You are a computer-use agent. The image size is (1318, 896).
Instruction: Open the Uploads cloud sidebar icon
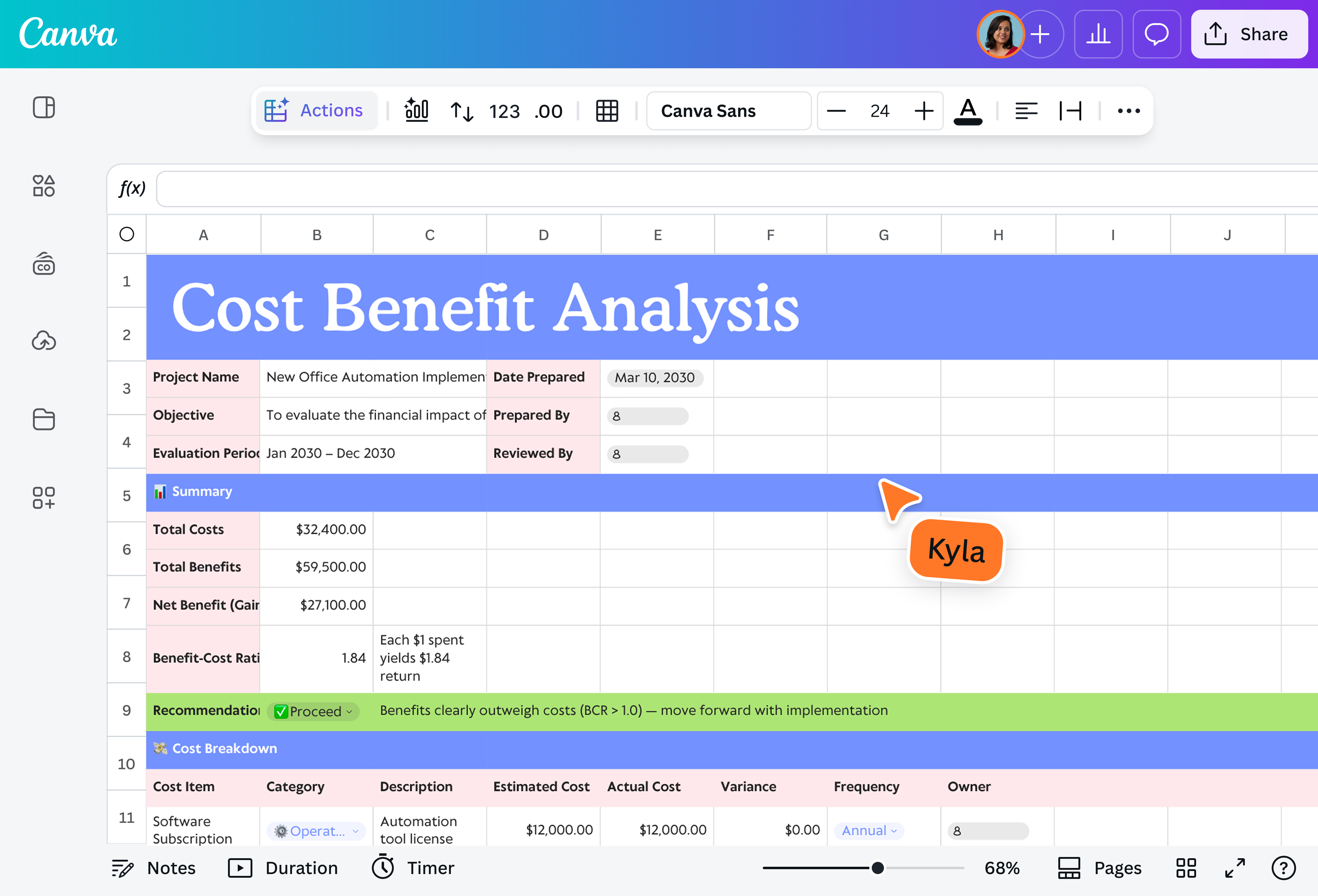pos(44,340)
